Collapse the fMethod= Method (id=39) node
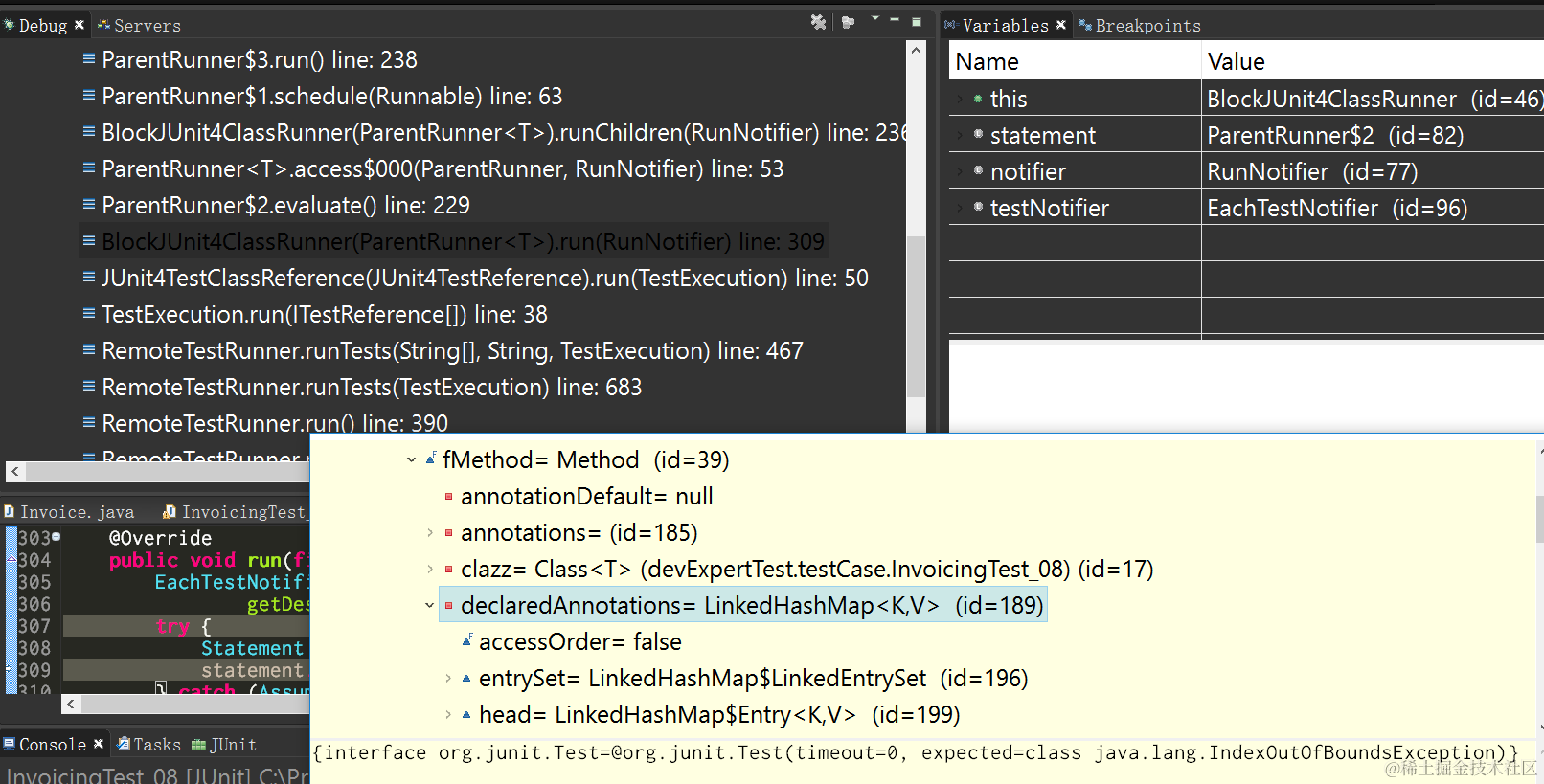The image size is (1544, 784). click(412, 460)
